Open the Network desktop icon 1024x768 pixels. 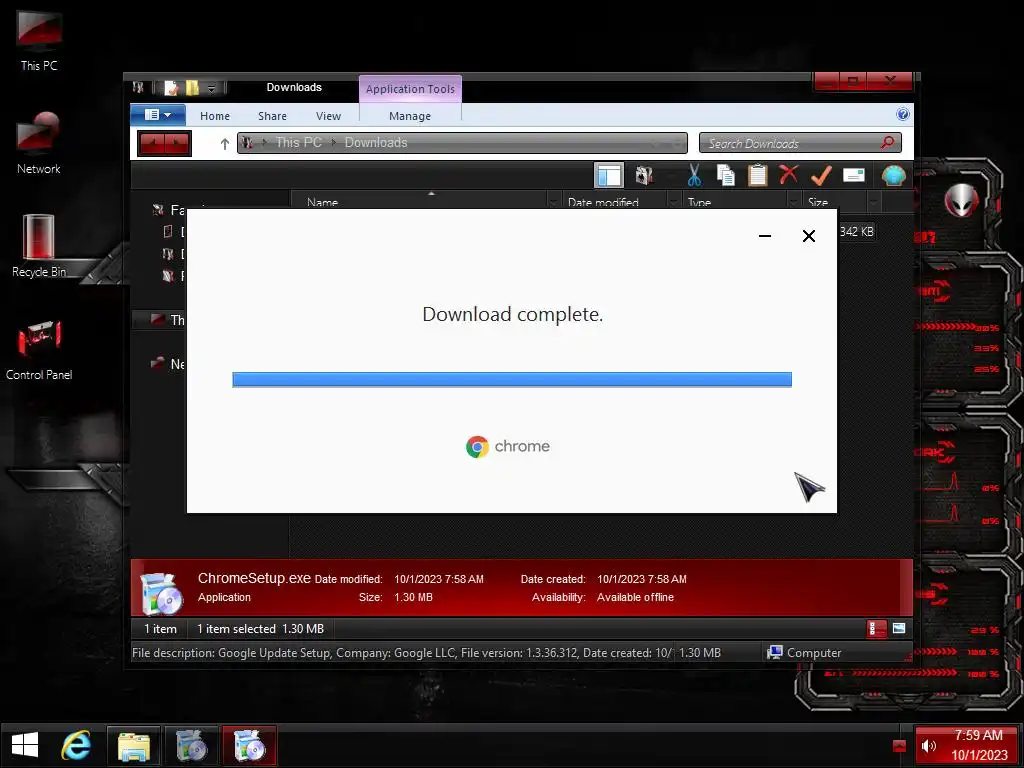pos(39,144)
